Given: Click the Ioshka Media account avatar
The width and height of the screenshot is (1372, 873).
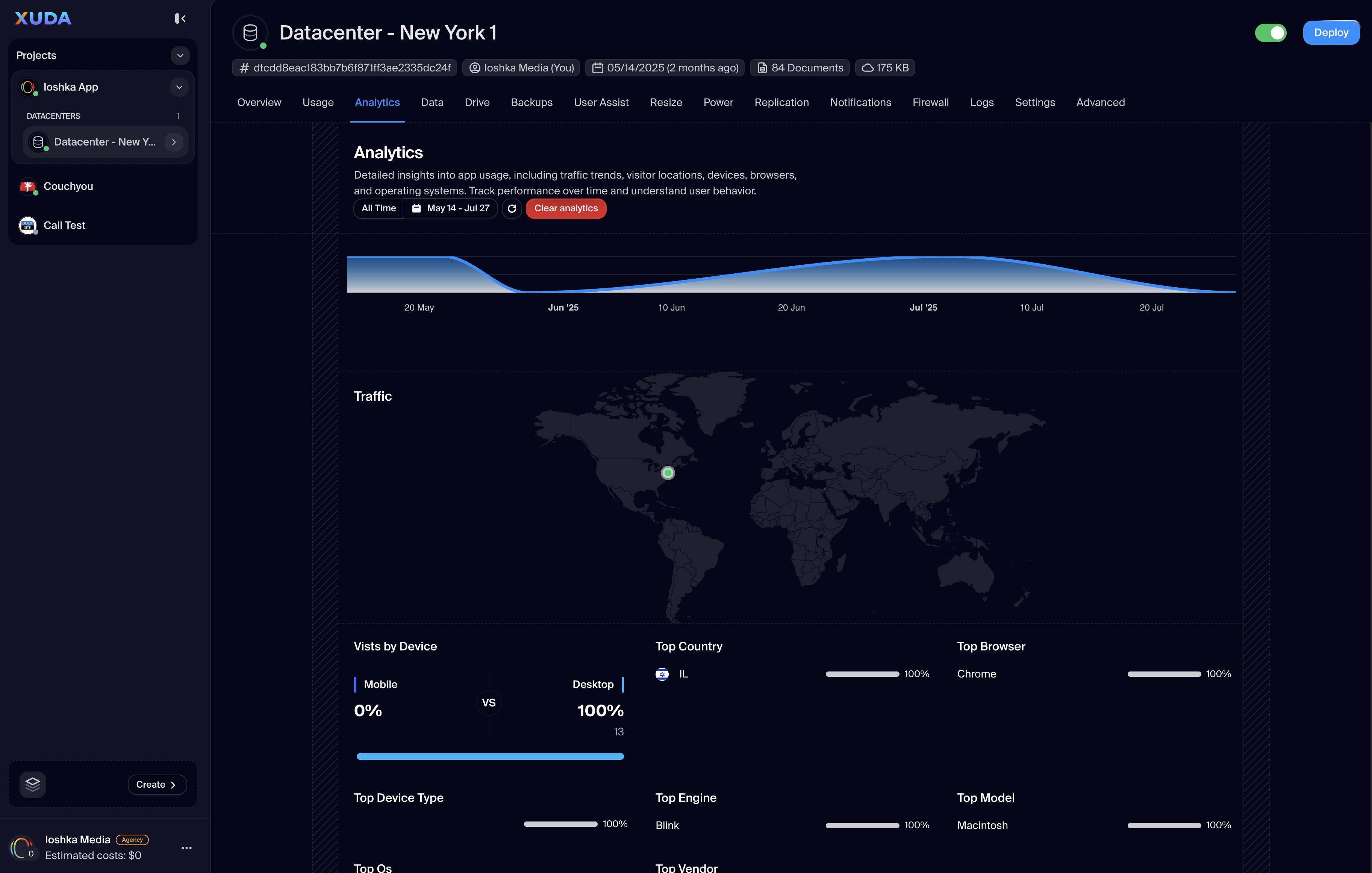Looking at the screenshot, I should [22, 847].
